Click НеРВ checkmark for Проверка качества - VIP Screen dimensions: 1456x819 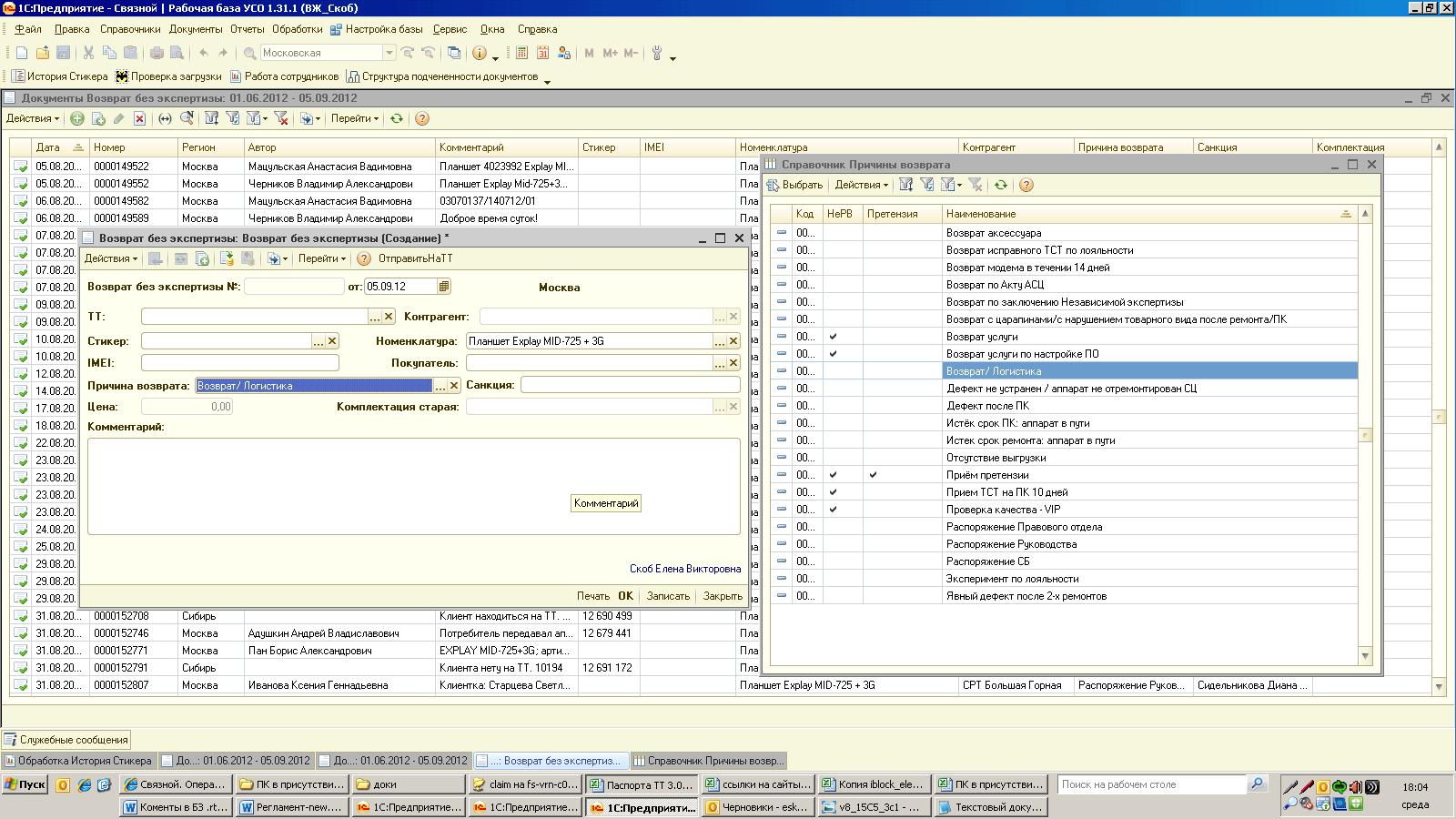point(833,510)
